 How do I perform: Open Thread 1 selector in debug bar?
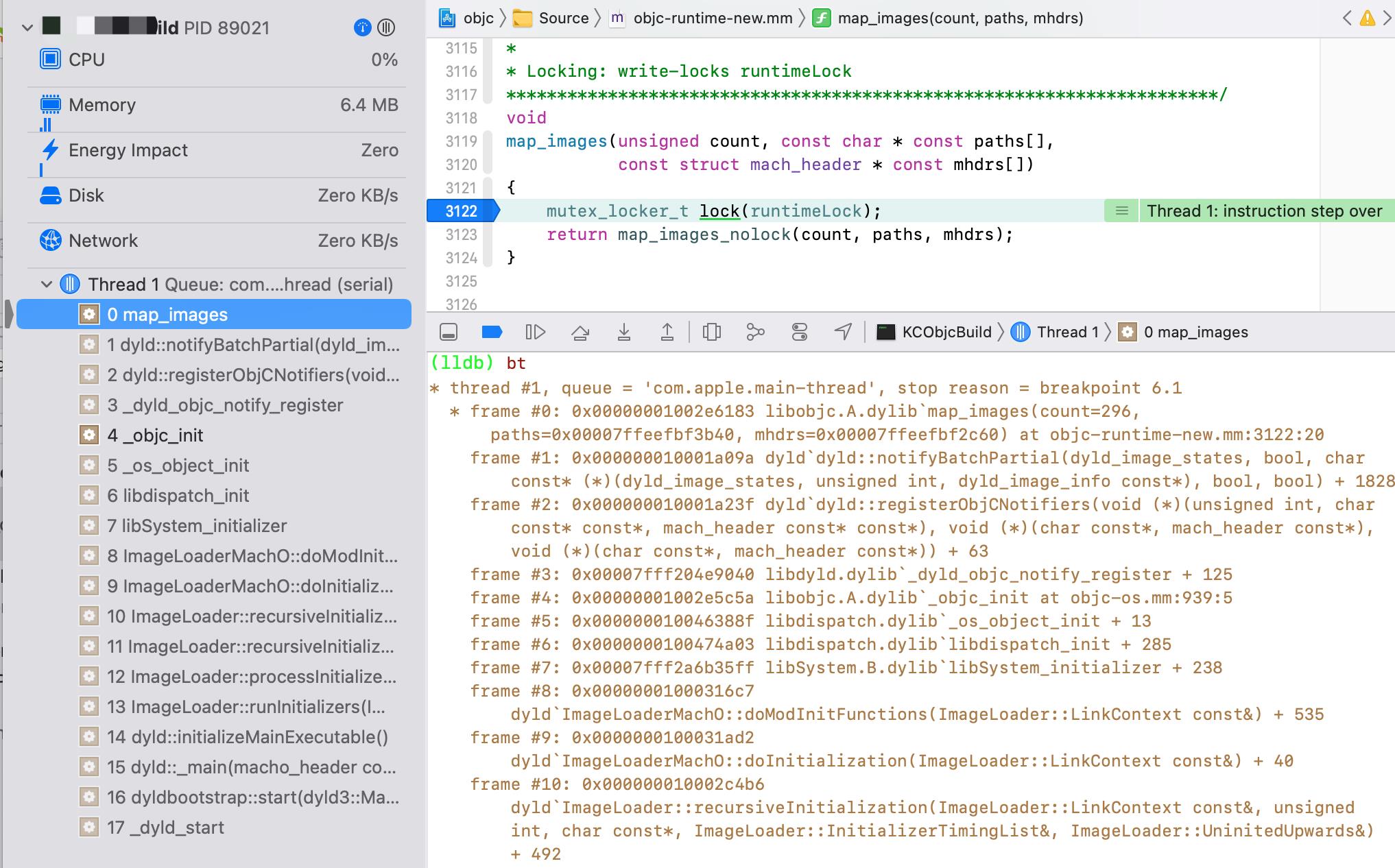click(x=1056, y=333)
